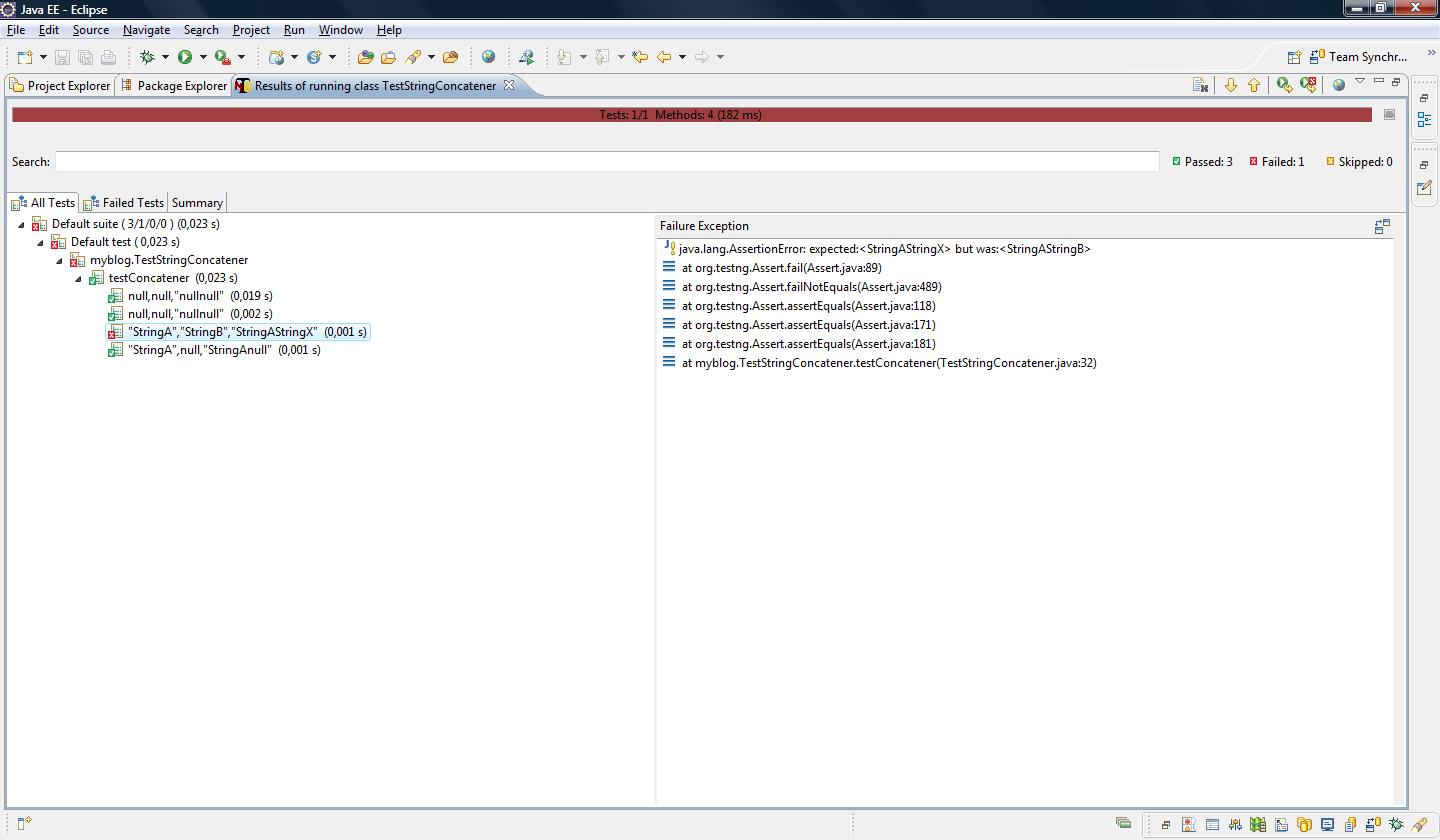Open the New Java EE Project wizard icon
Image resolution: width=1440 pixels, height=840 pixels.
(22, 57)
